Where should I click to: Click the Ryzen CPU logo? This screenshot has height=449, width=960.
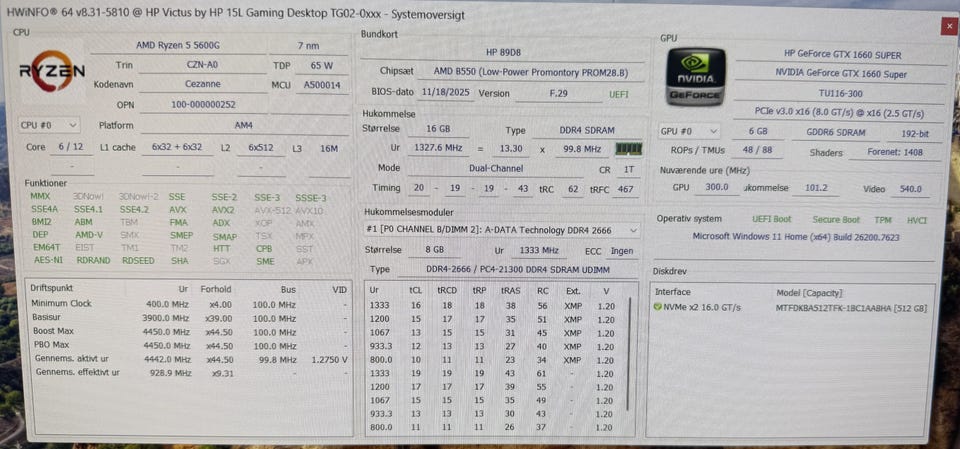click(x=52, y=71)
